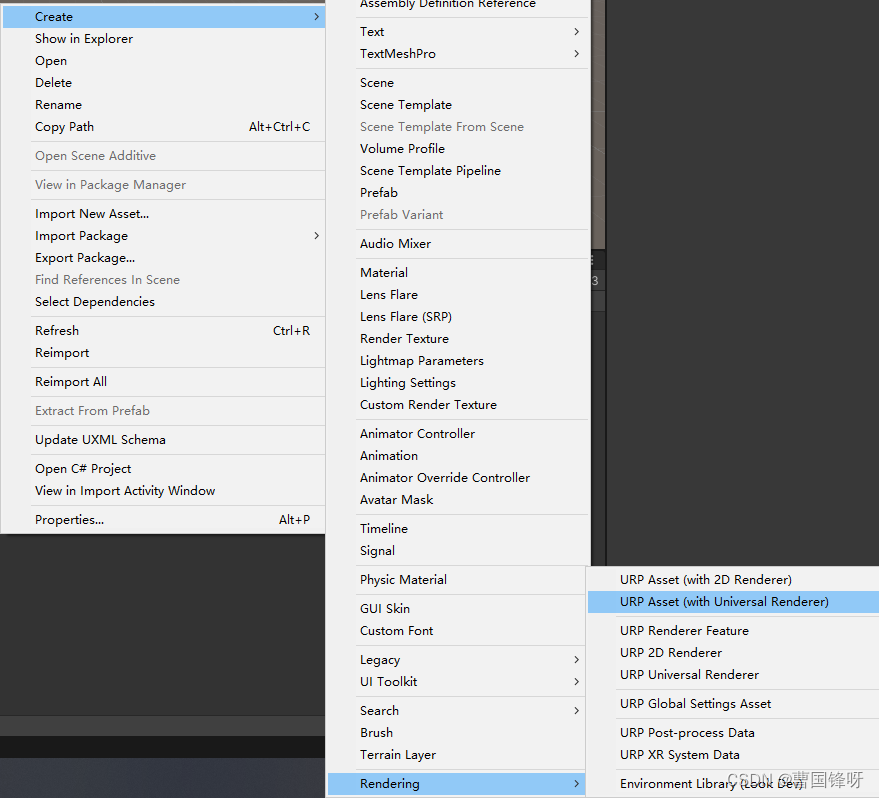Select the plain Lens Flare entry
The height and width of the screenshot is (798, 879).
tap(458, 295)
